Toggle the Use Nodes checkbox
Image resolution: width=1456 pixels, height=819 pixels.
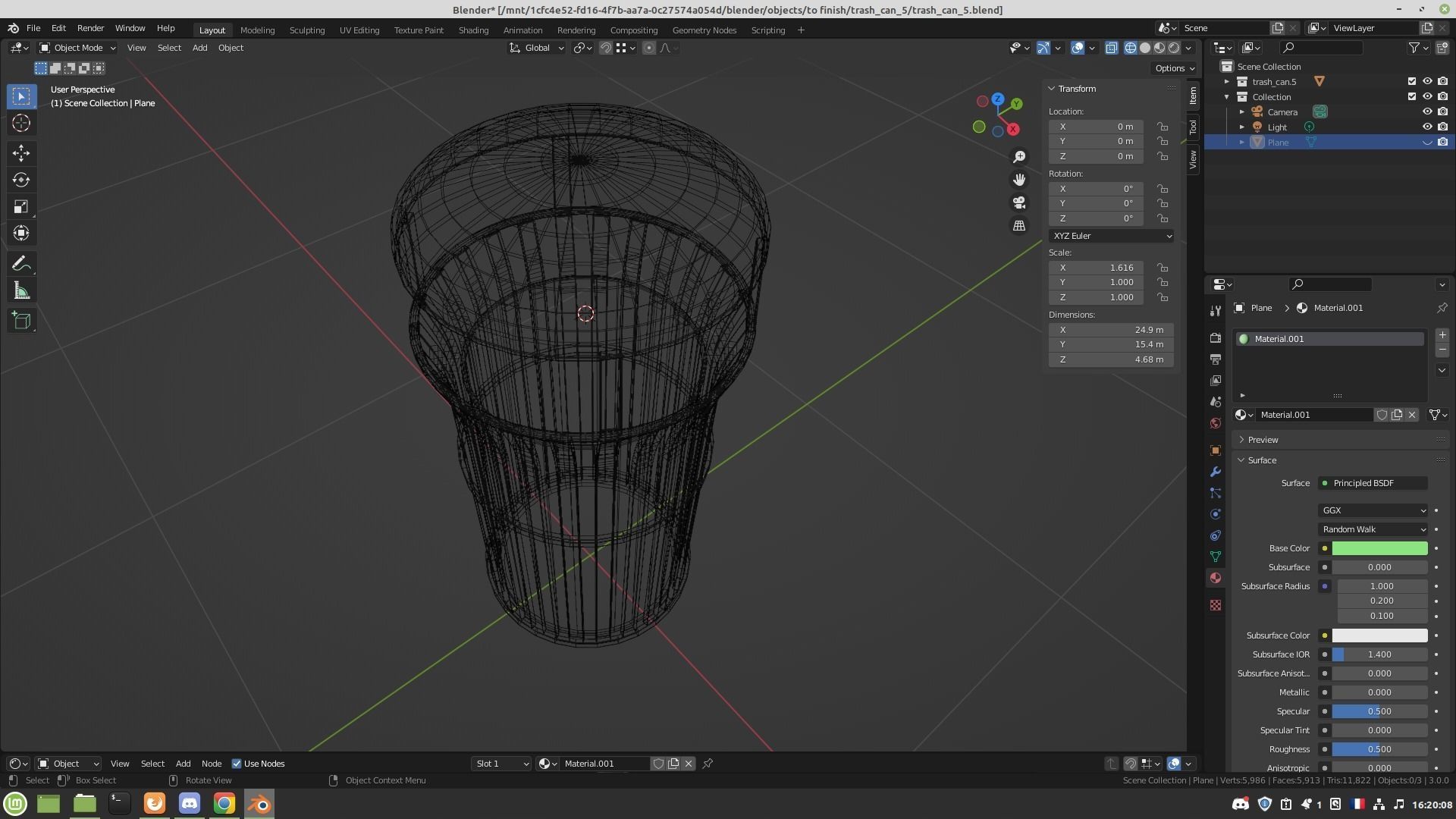click(x=237, y=764)
